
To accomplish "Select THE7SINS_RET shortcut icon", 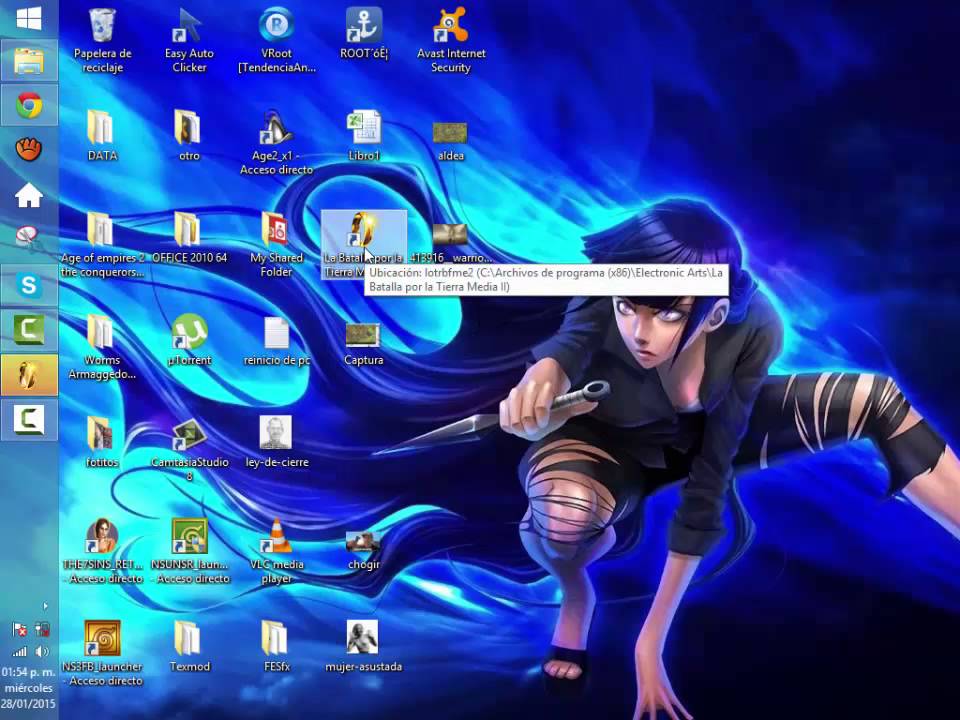I will coord(102,552).
